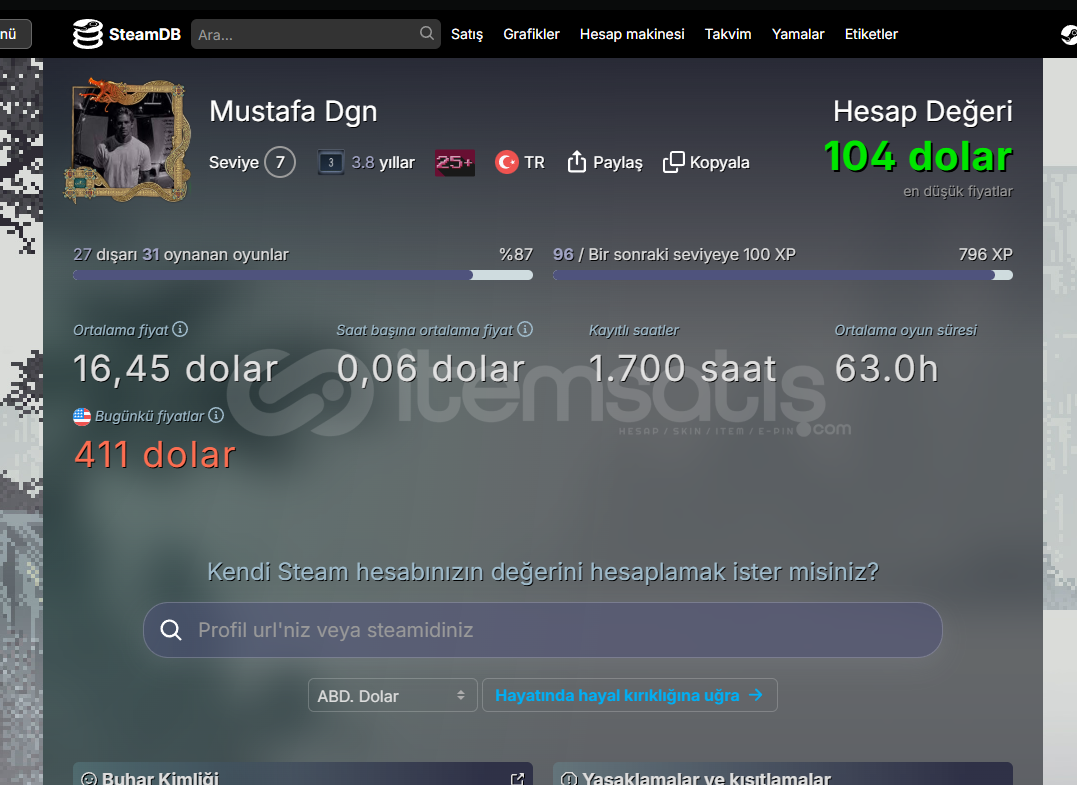Click the level 7 circle badge
This screenshot has width=1077, height=785.
pyautogui.click(x=280, y=162)
